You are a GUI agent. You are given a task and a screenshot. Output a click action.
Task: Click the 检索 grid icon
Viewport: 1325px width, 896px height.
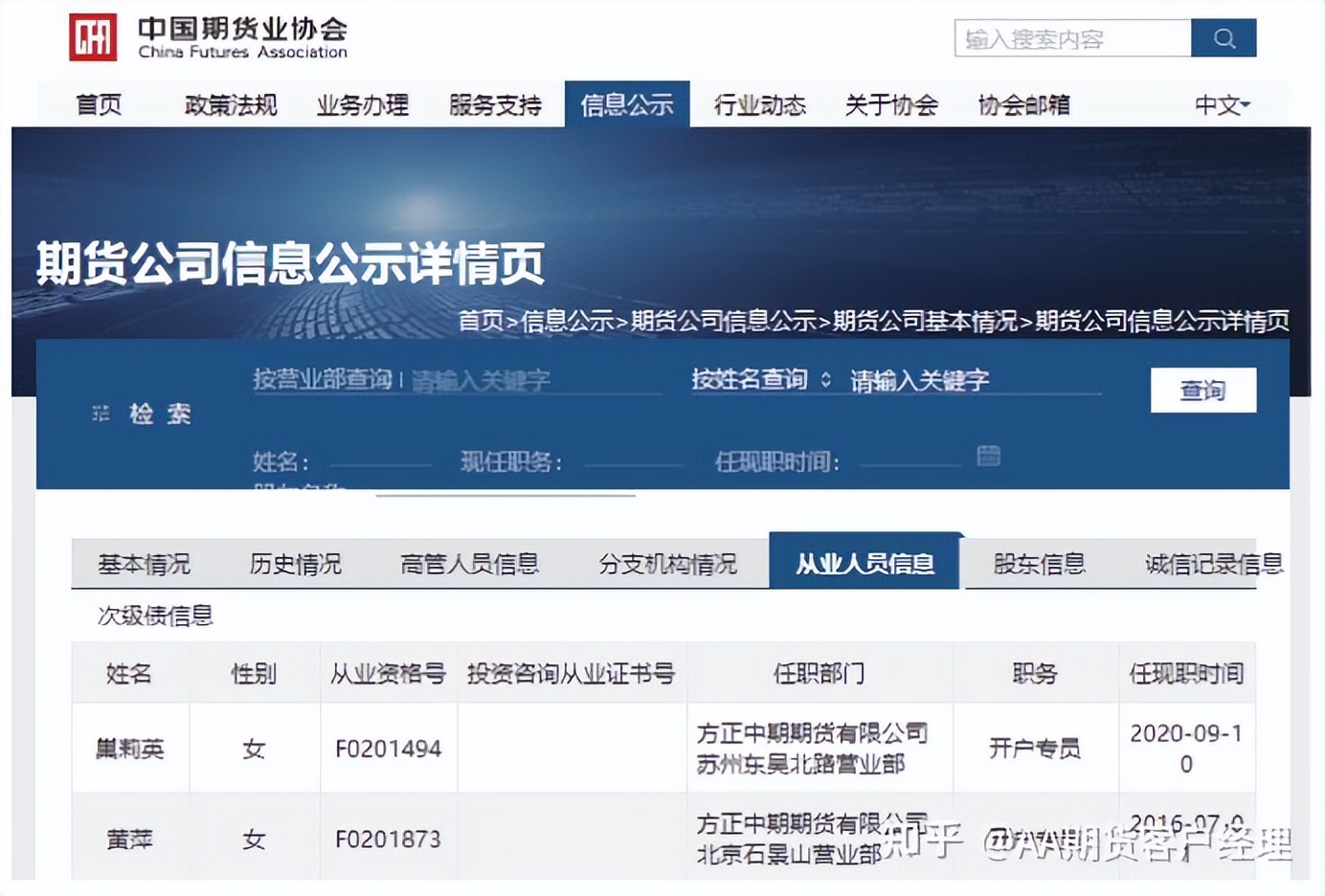[x=101, y=414]
